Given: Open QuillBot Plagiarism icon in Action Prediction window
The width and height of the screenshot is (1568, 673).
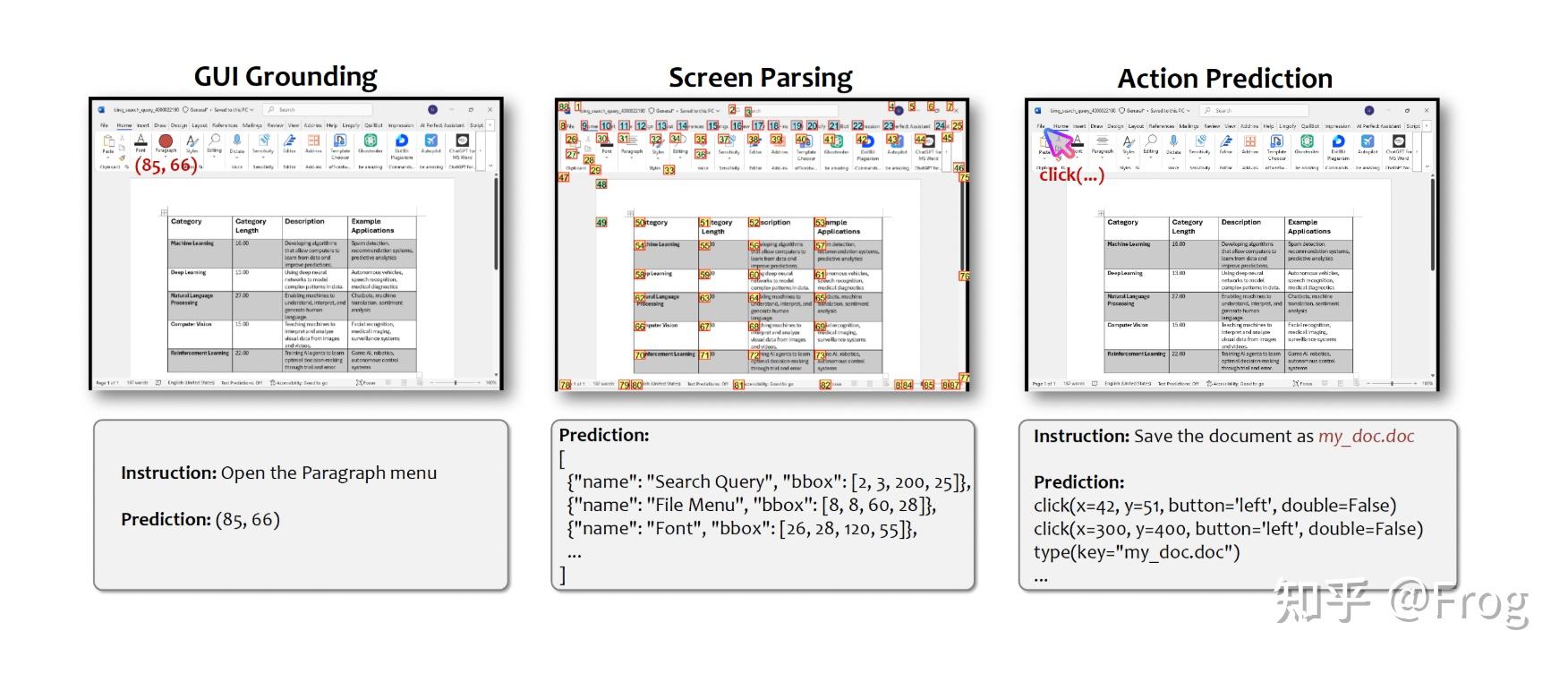Looking at the screenshot, I should coord(1338,141).
